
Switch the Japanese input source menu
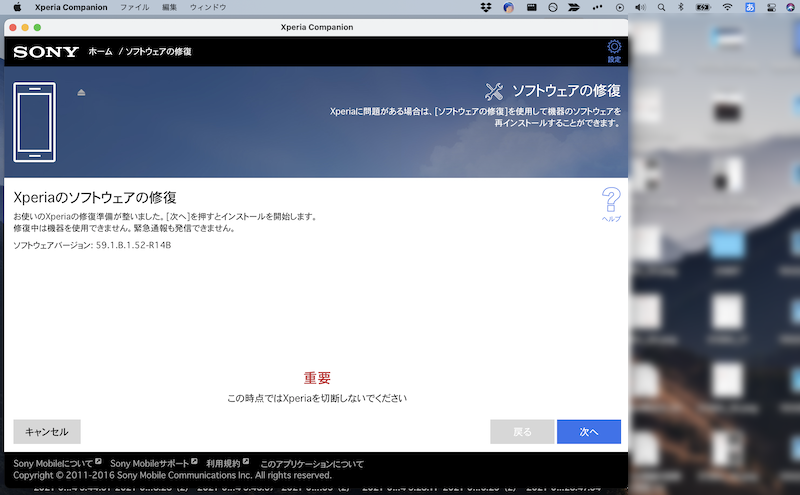coord(751,7)
